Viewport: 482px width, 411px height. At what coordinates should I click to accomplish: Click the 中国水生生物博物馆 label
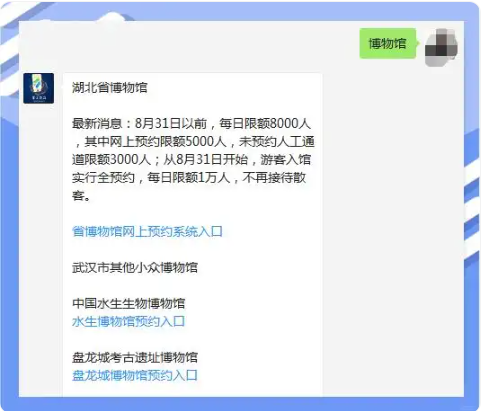[x=128, y=303]
